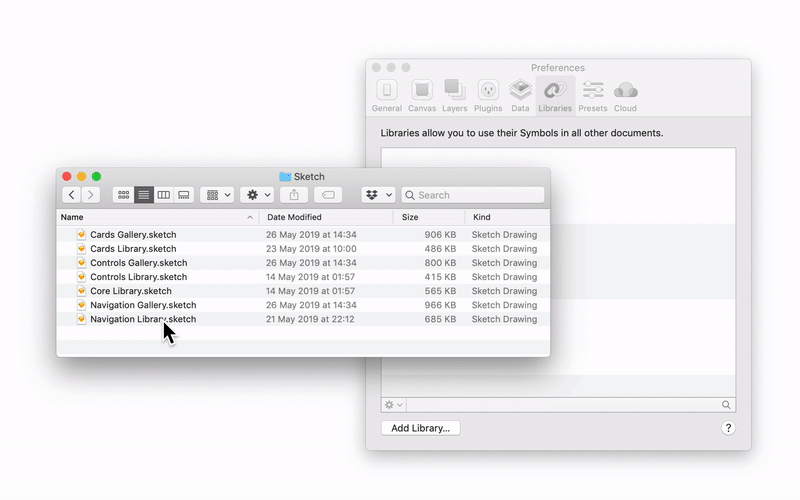
Task: Click the 966 KB size value
Action: click(440, 305)
